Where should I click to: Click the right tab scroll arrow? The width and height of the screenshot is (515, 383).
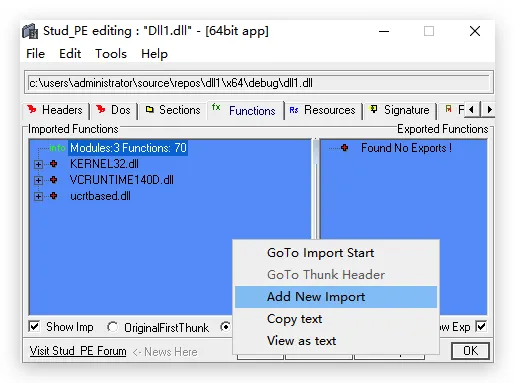(x=488, y=109)
